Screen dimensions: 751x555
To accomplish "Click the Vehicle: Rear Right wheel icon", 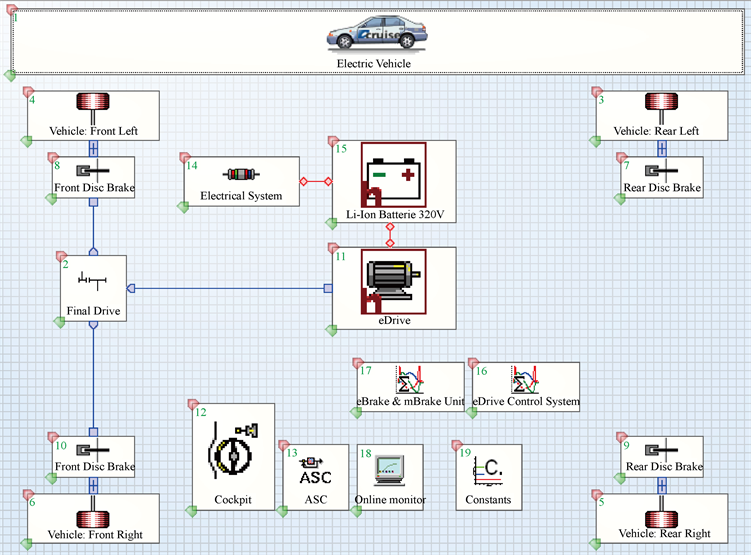I will pyautogui.click(x=661, y=518).
